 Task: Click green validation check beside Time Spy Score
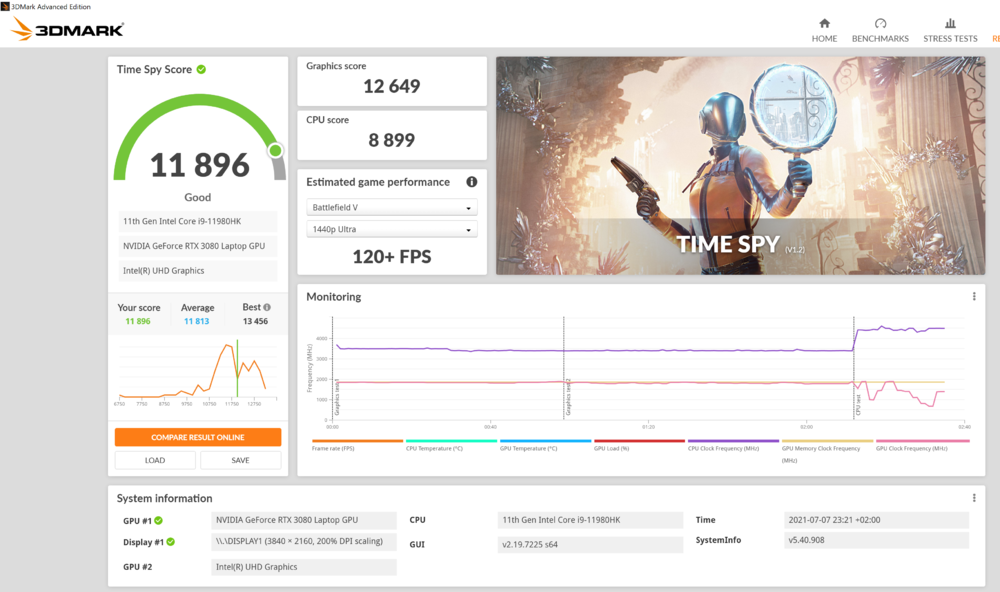(202, 70)
